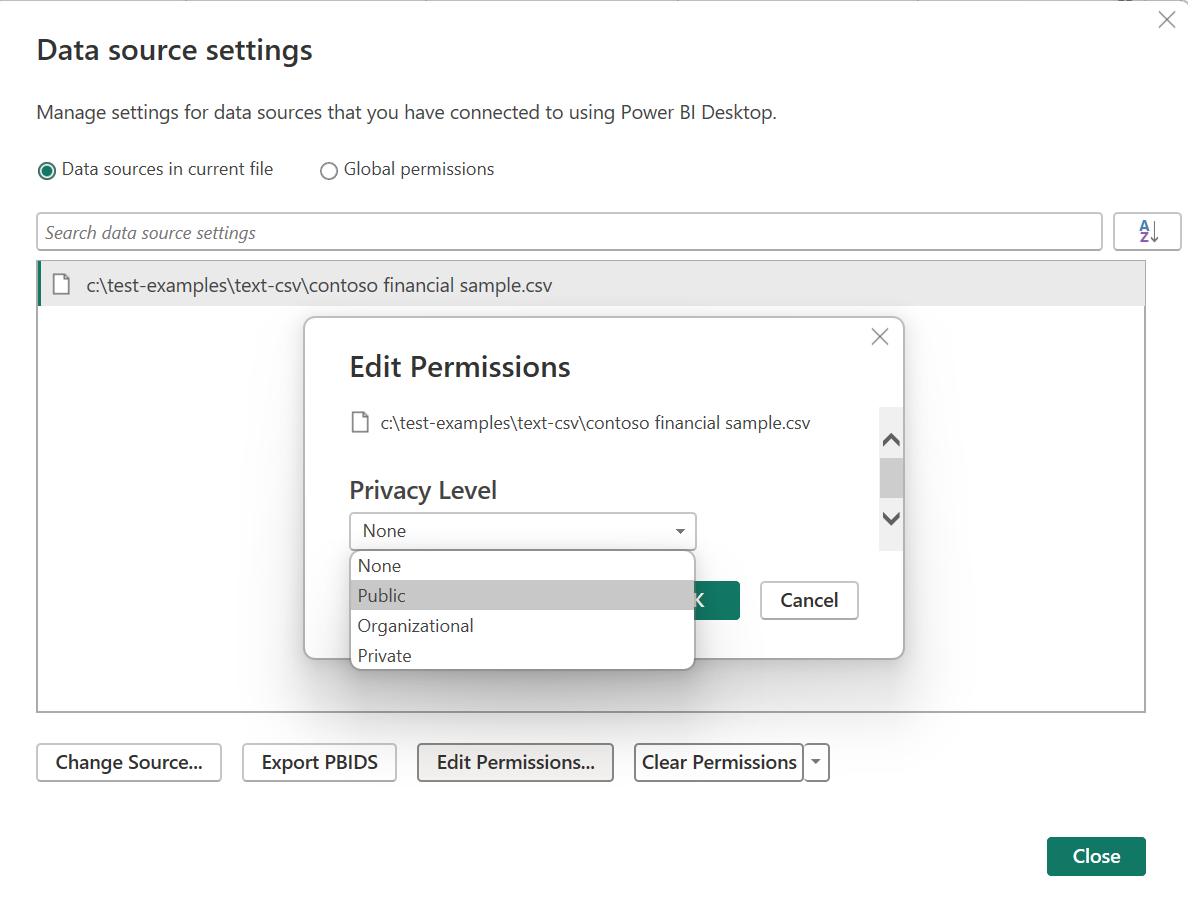Dismiss Edit Permissions via its X icon
1188x902 pixels.
pos(879,337)
